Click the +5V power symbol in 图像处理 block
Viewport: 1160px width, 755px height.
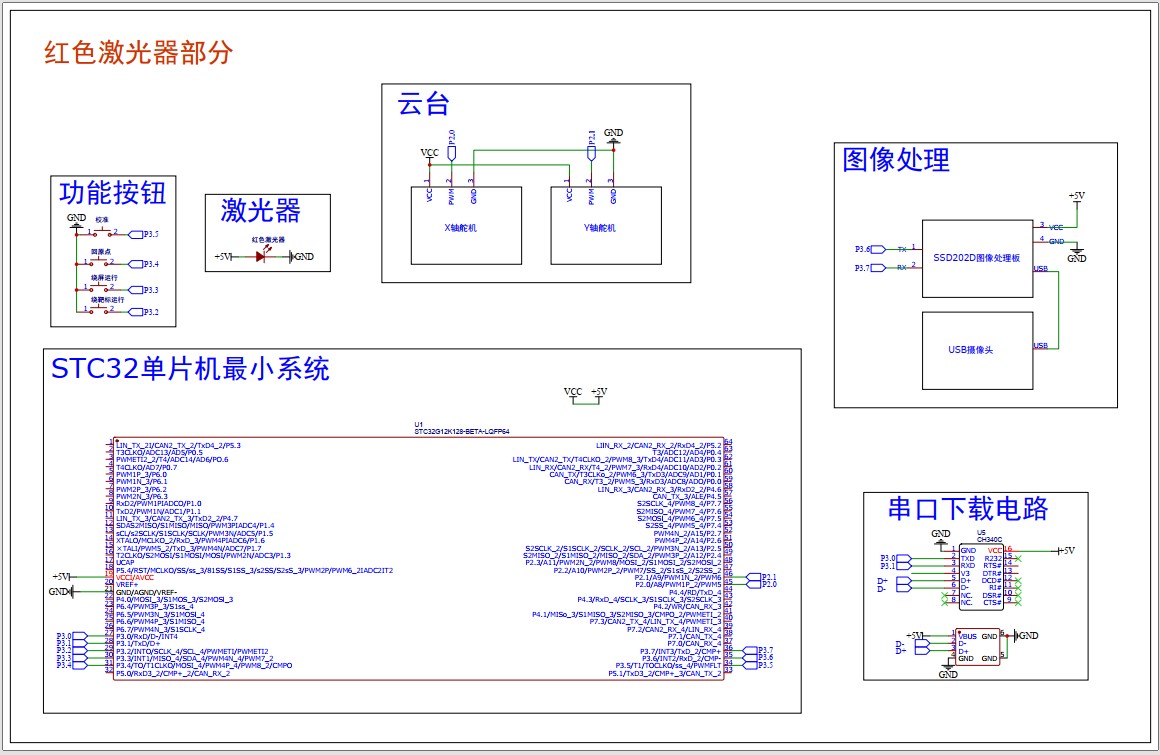coord(1077,198)
